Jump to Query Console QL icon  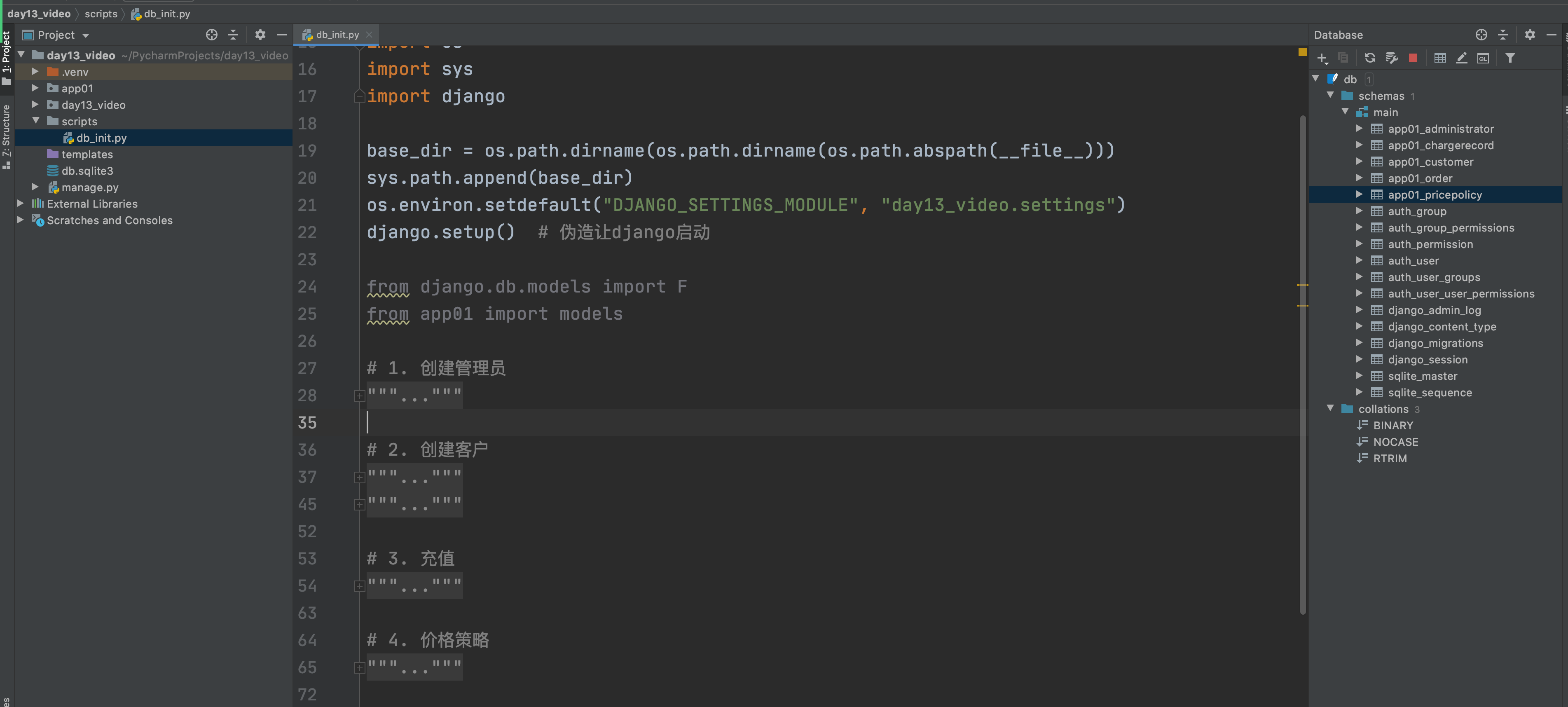tap(1483, 58)
